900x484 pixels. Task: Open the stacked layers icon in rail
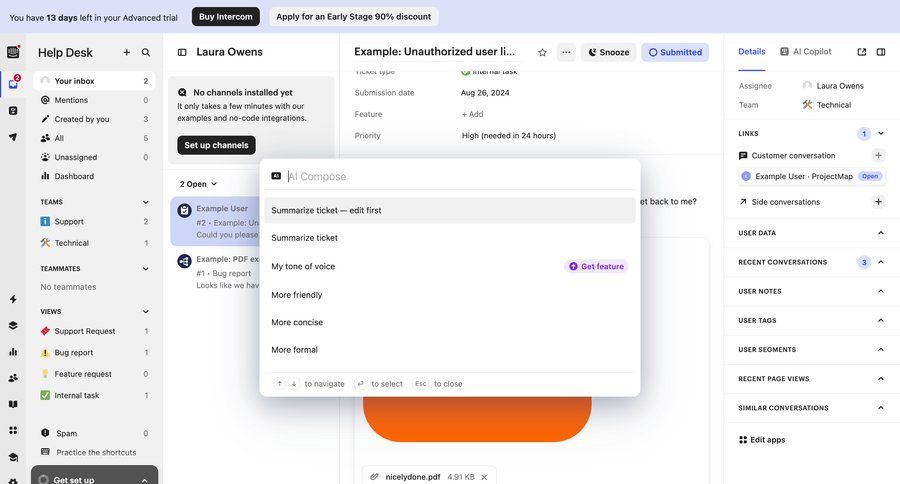pyautogui.click(x=13, y=326)
